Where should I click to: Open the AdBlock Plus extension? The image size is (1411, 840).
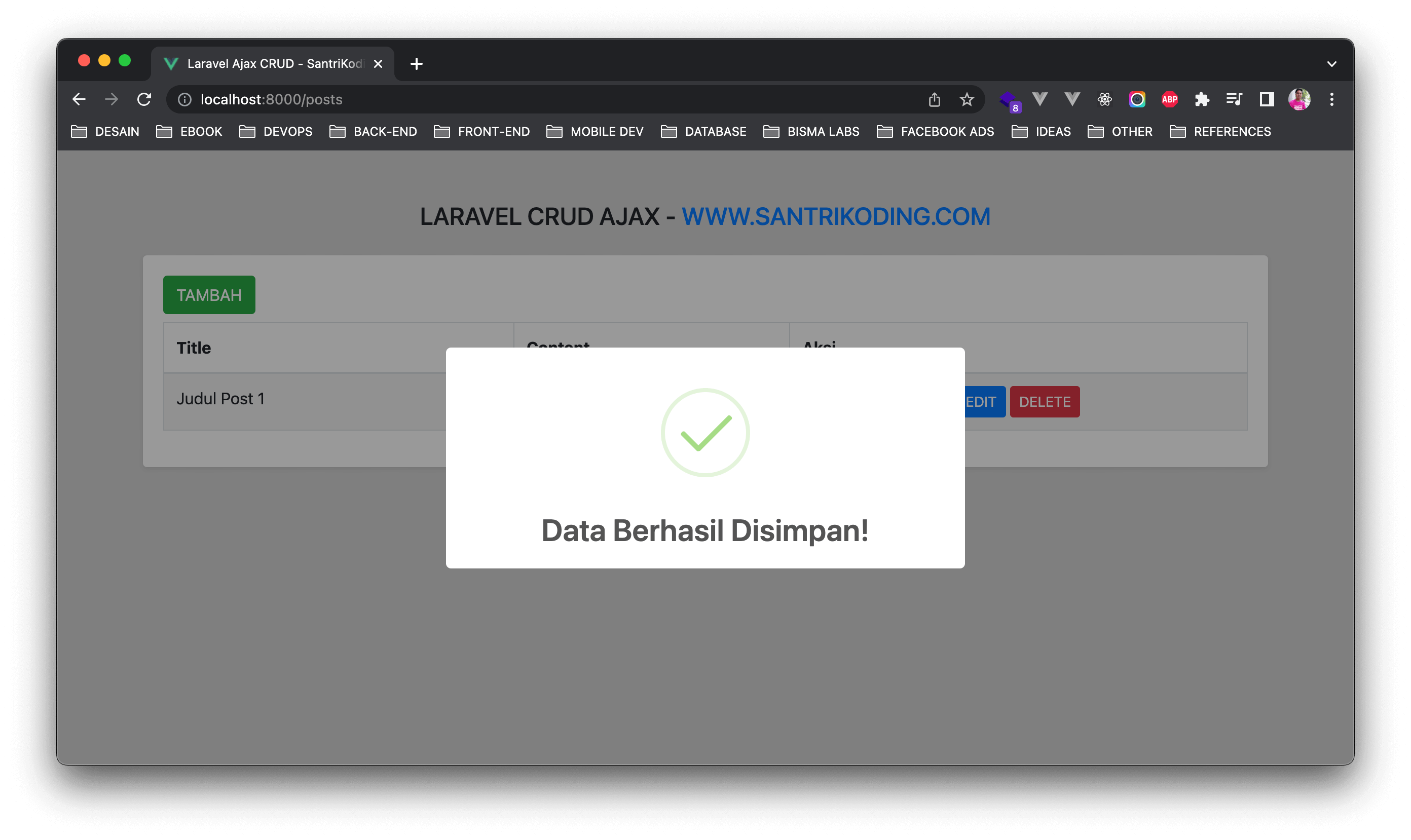point(1169,100)
